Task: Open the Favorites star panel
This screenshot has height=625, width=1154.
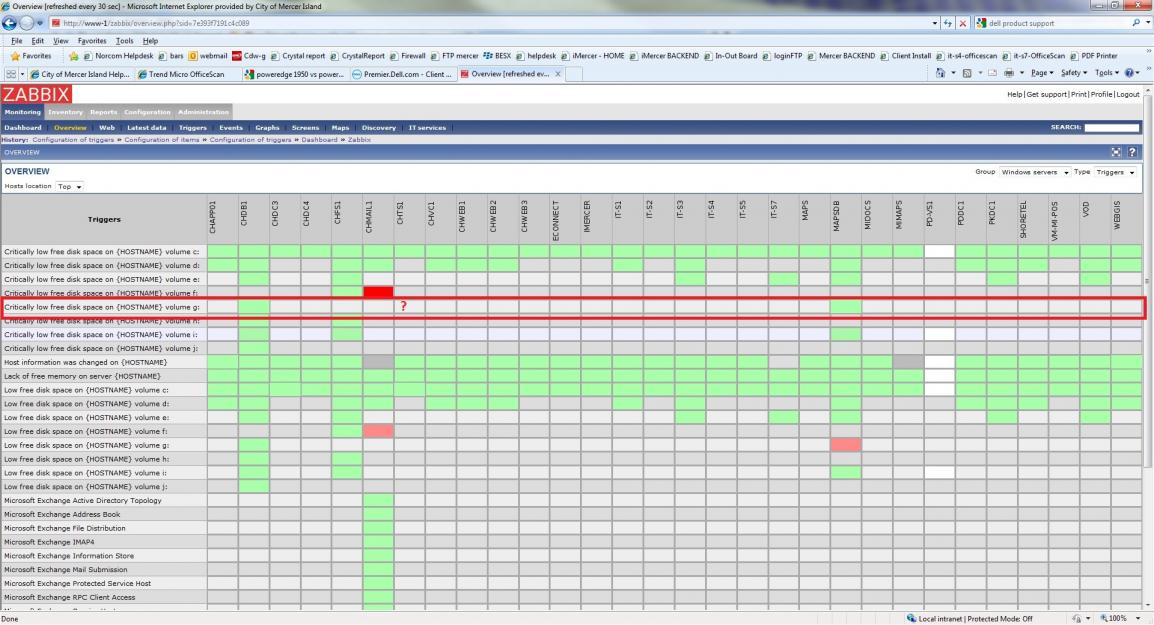Action: [x=30, y=56]
